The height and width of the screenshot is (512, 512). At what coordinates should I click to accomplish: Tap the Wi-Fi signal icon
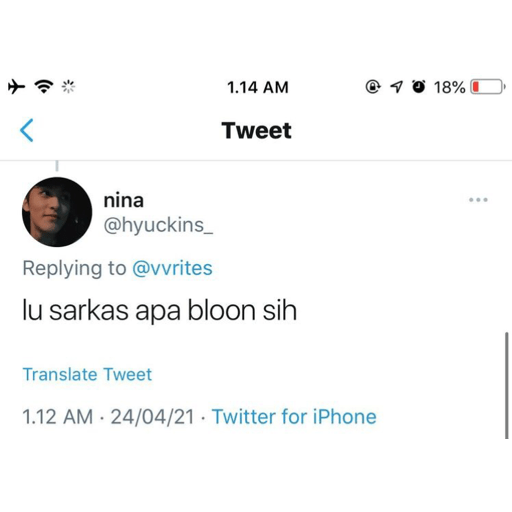point(44,87)
